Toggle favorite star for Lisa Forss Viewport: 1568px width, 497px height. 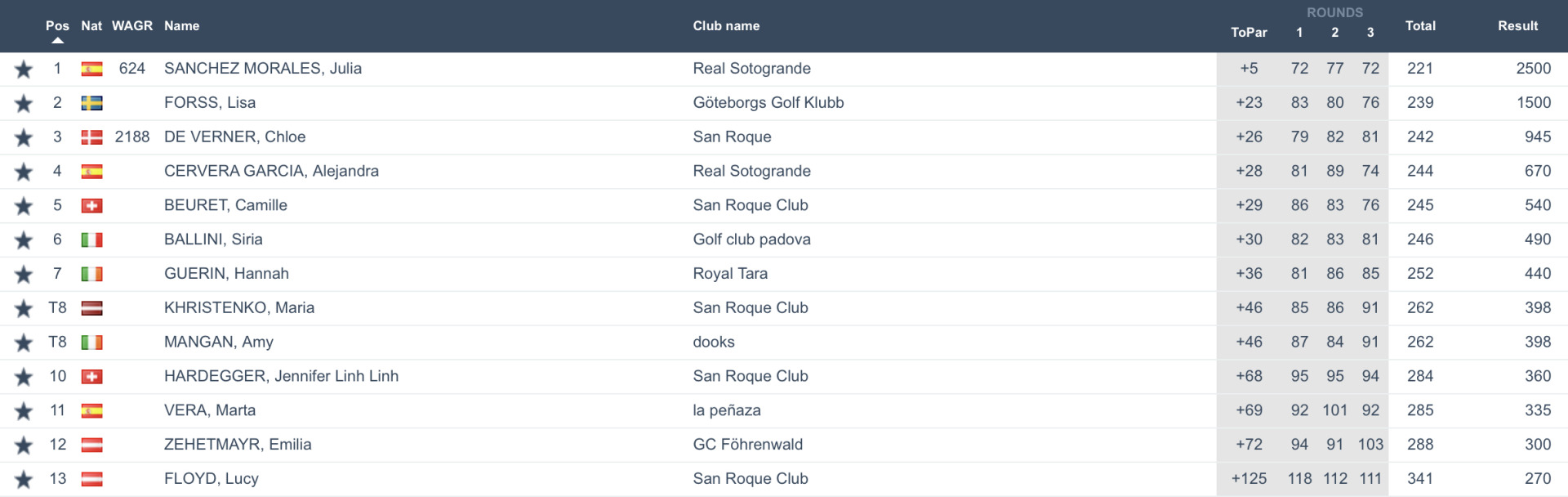[x=24, y=104]
